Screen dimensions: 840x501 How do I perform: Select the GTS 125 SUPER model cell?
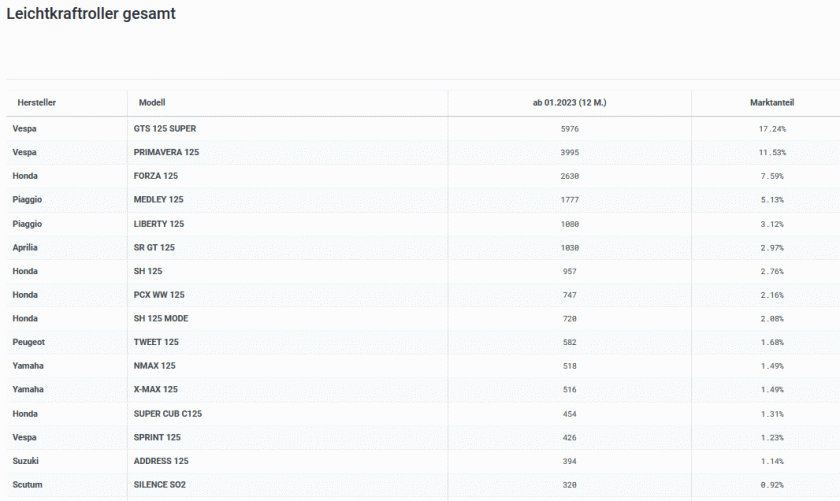click(165, 129)
